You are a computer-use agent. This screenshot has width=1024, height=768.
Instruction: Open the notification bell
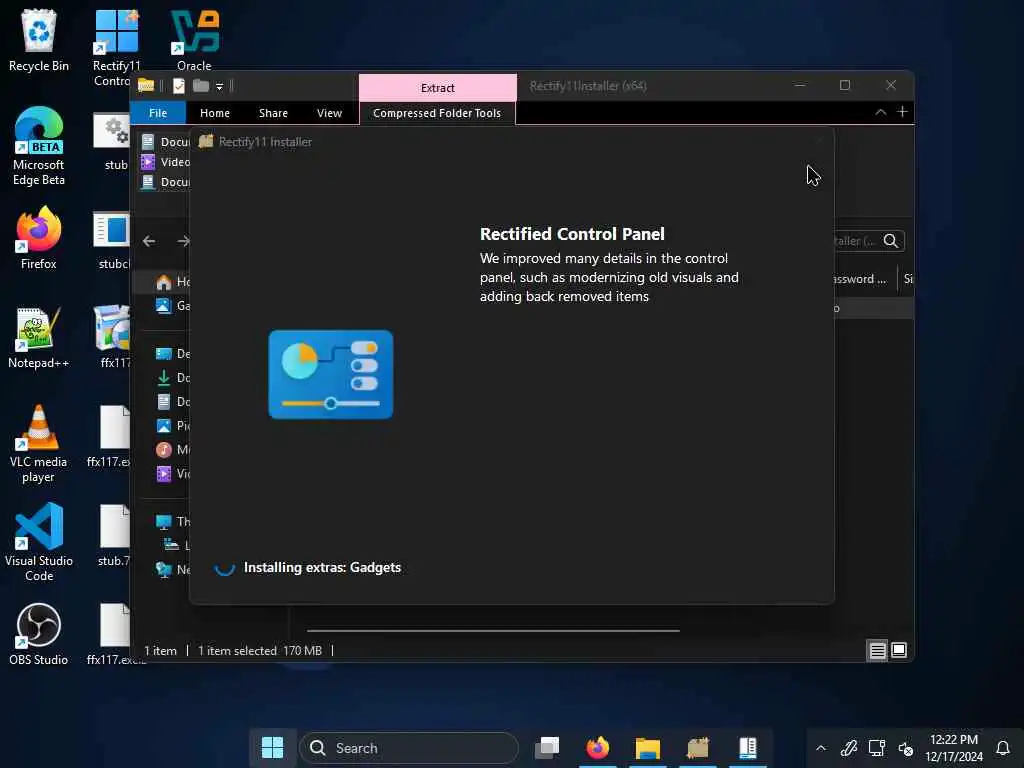coord(1003,748)
